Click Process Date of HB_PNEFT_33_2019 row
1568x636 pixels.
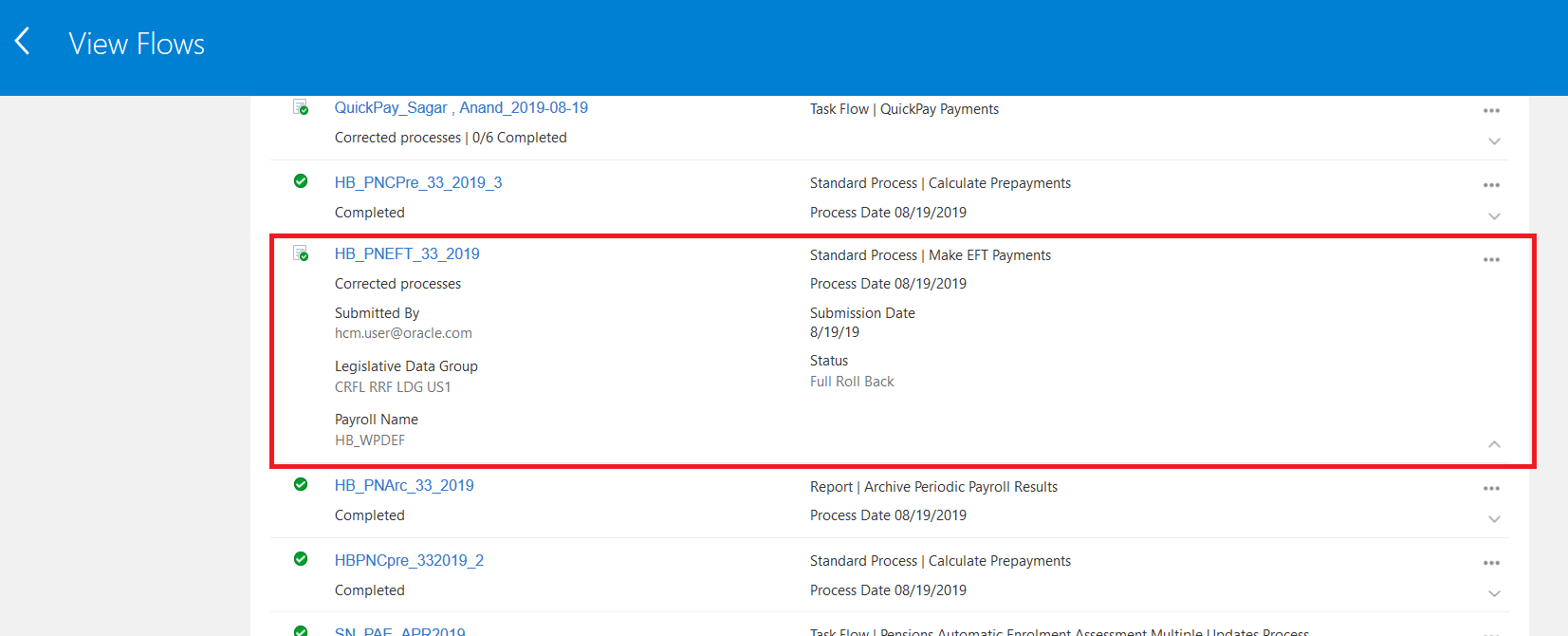click(x=888, y=284)
